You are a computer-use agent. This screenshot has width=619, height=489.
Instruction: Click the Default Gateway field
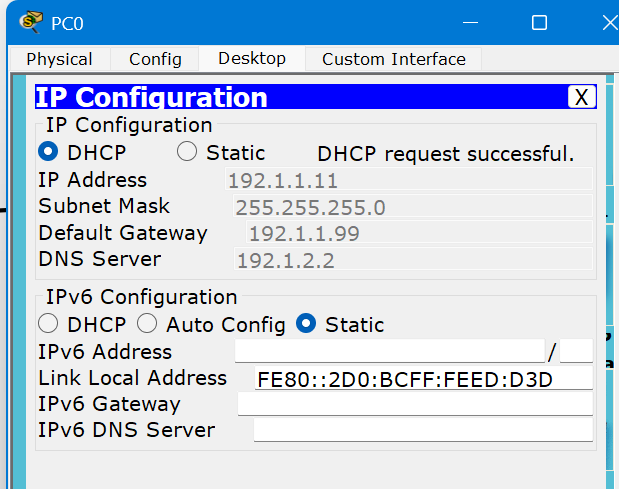418,234
